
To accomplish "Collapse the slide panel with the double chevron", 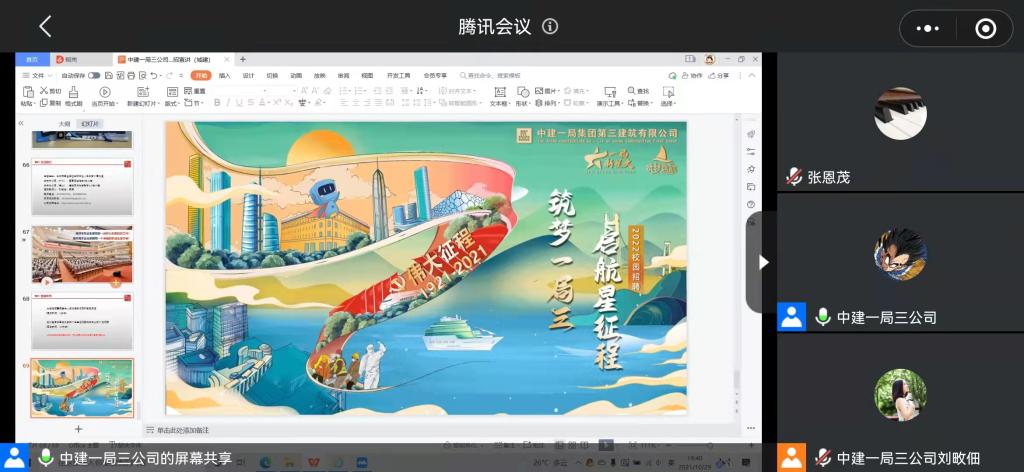I will (21, 123).
